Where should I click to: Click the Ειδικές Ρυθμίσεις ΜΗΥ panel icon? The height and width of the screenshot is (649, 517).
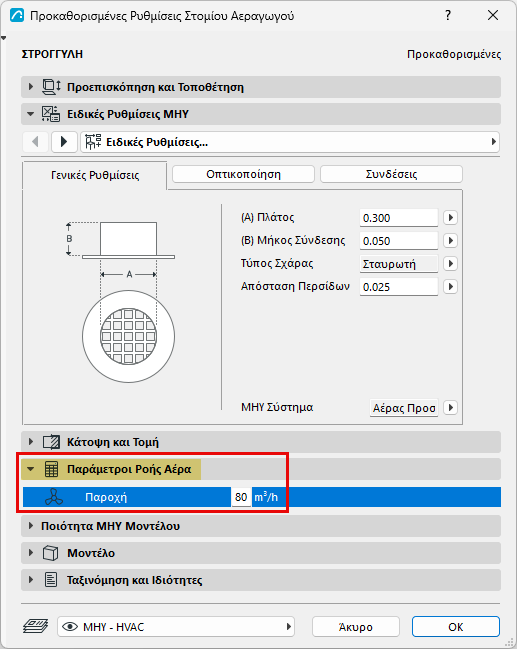pyautogui.click(x=51, y=114)
